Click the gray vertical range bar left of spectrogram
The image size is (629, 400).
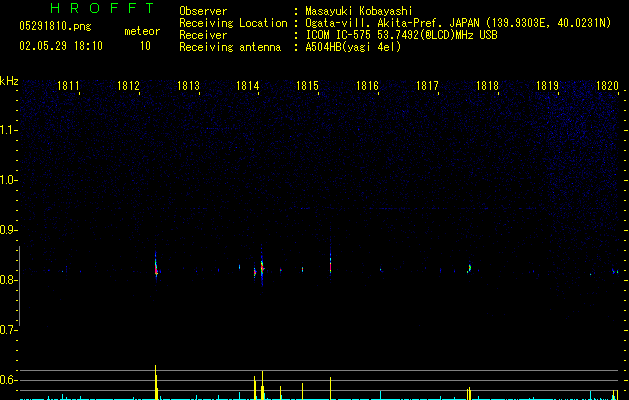click(19, 286)
